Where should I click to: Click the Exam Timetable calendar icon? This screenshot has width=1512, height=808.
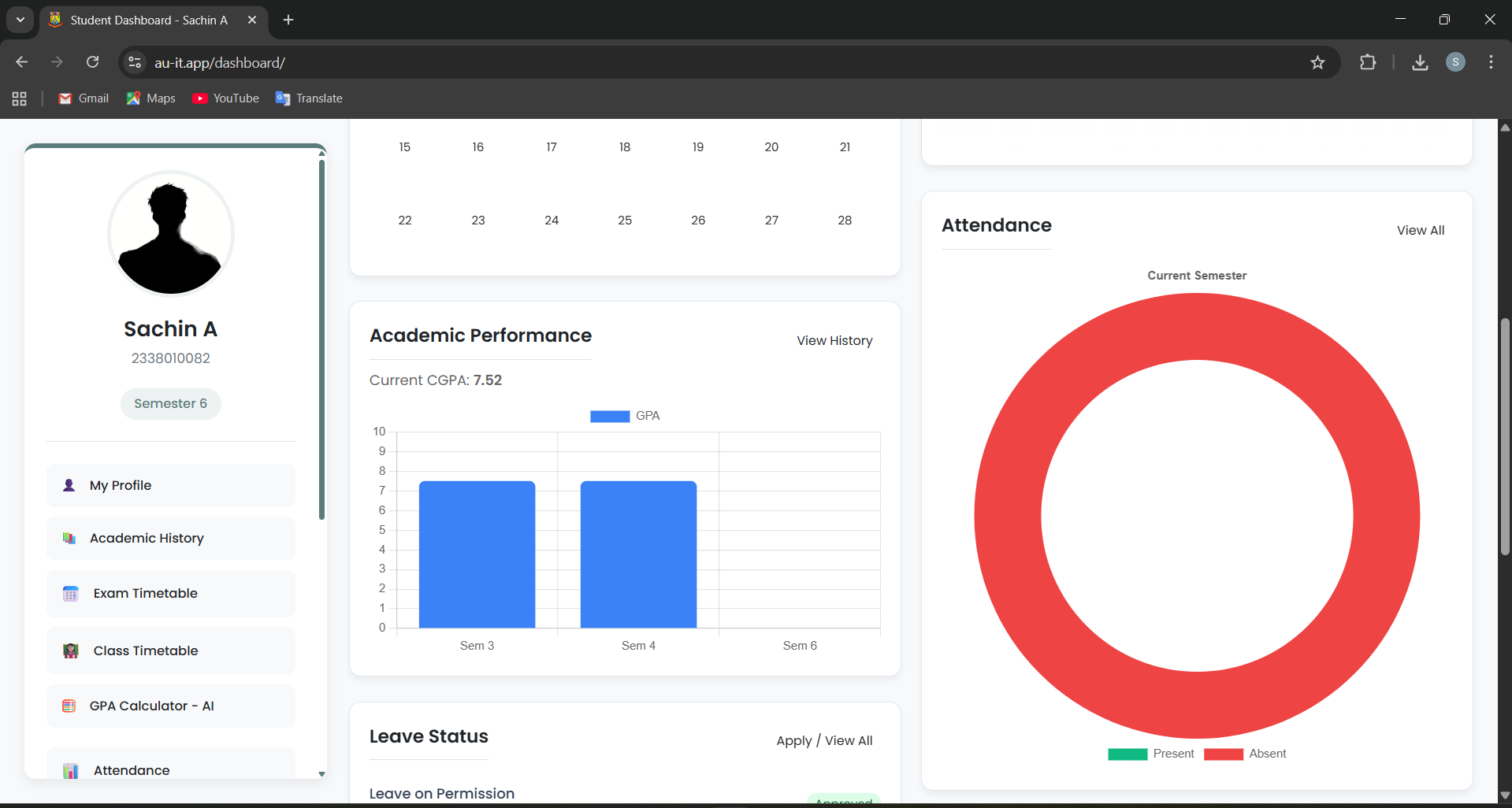coord(71,594)
